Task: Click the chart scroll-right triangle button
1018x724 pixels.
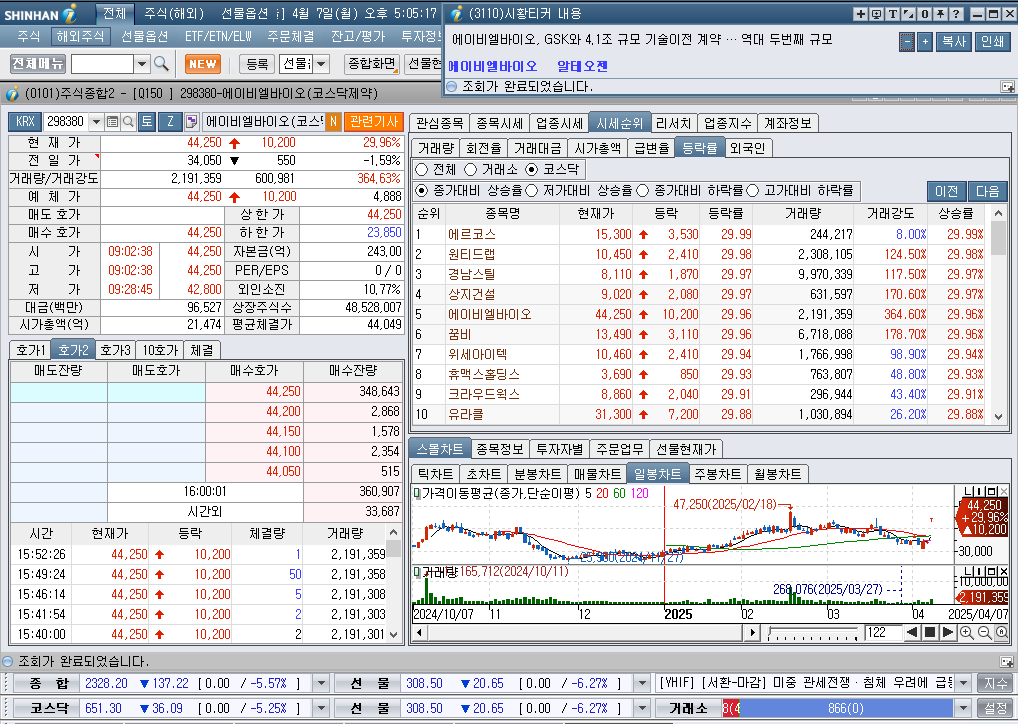Action: click(947, 632)
